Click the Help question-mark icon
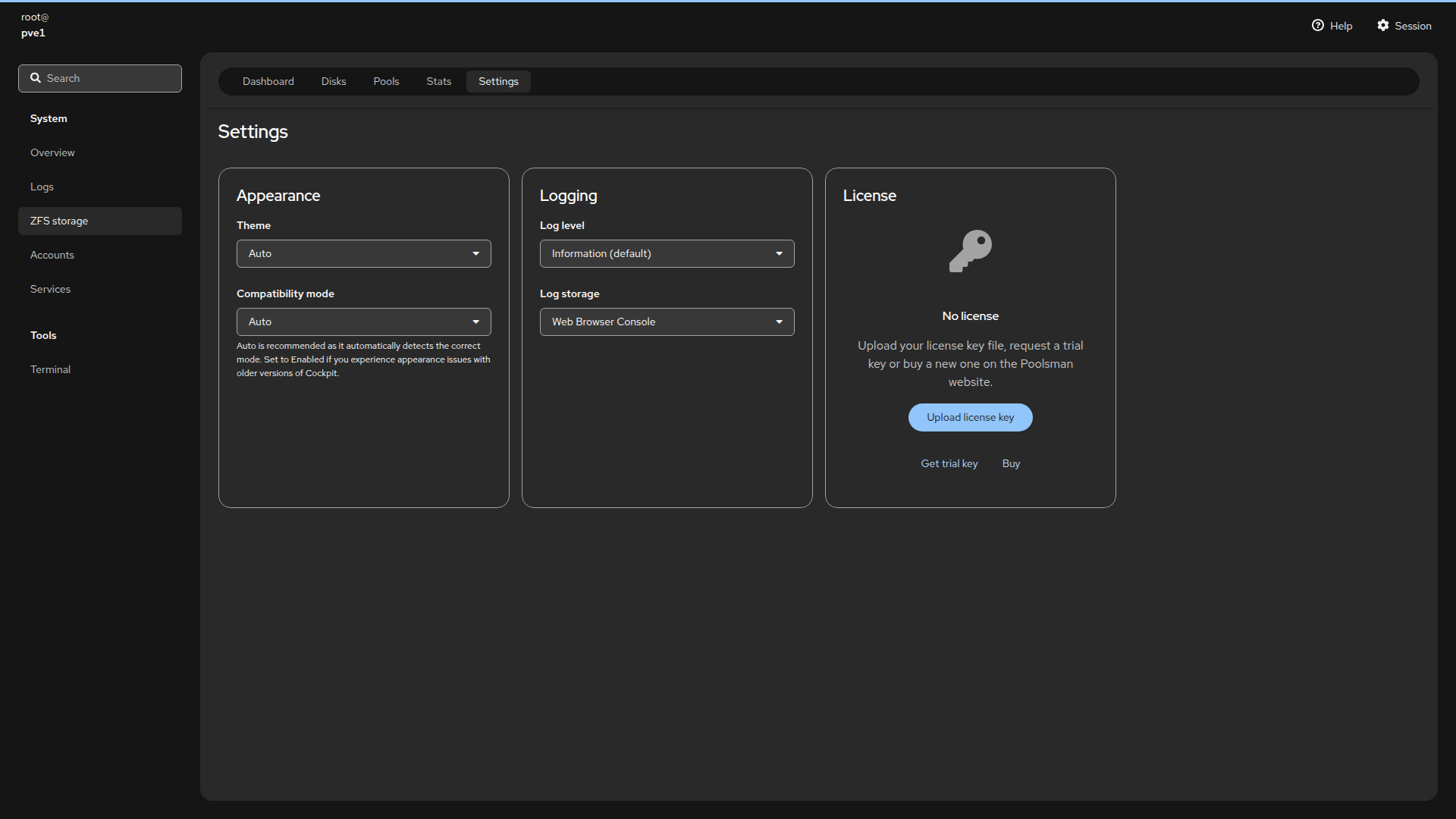Screen dimensions: 1456x819 pyautogui.click(x=1318, y=26)
